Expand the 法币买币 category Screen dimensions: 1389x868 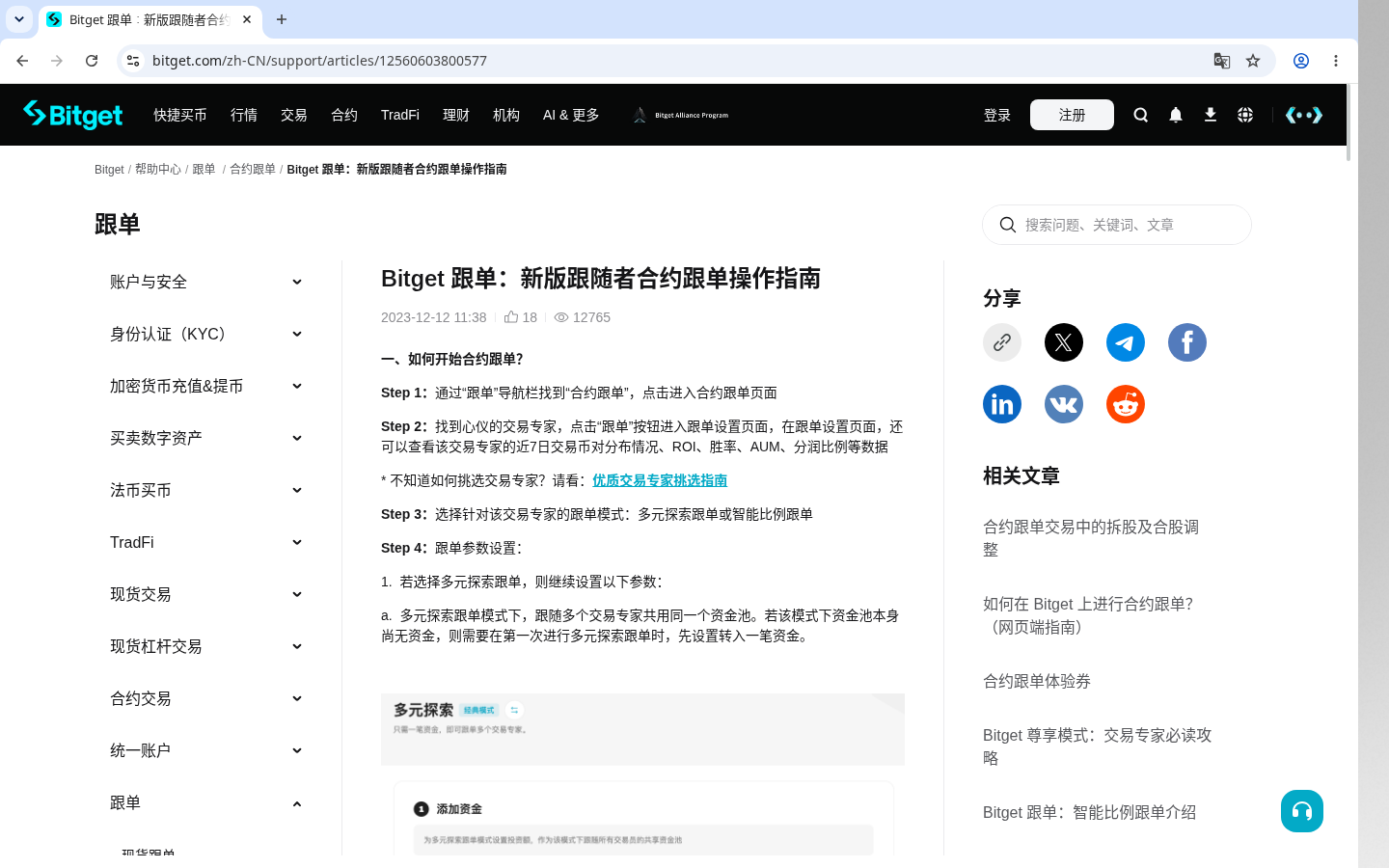(206, 490)
